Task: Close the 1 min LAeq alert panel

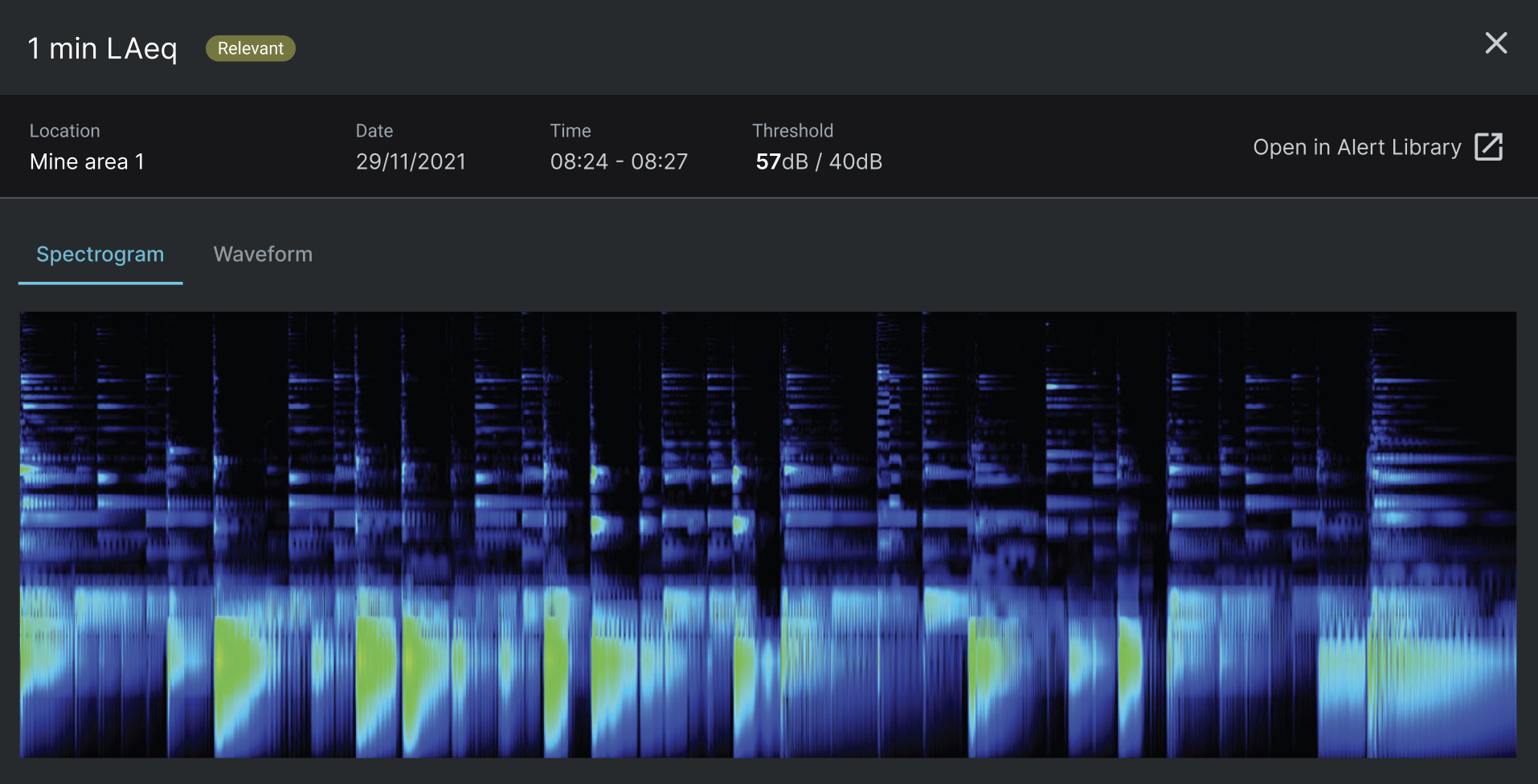Action: click(x=1495, y=43)
